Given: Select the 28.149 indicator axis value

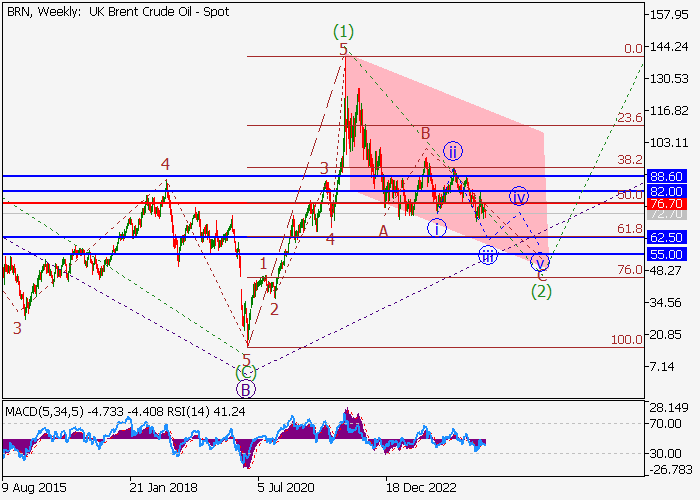Looking at the screenshot, I should pos(669,407).
